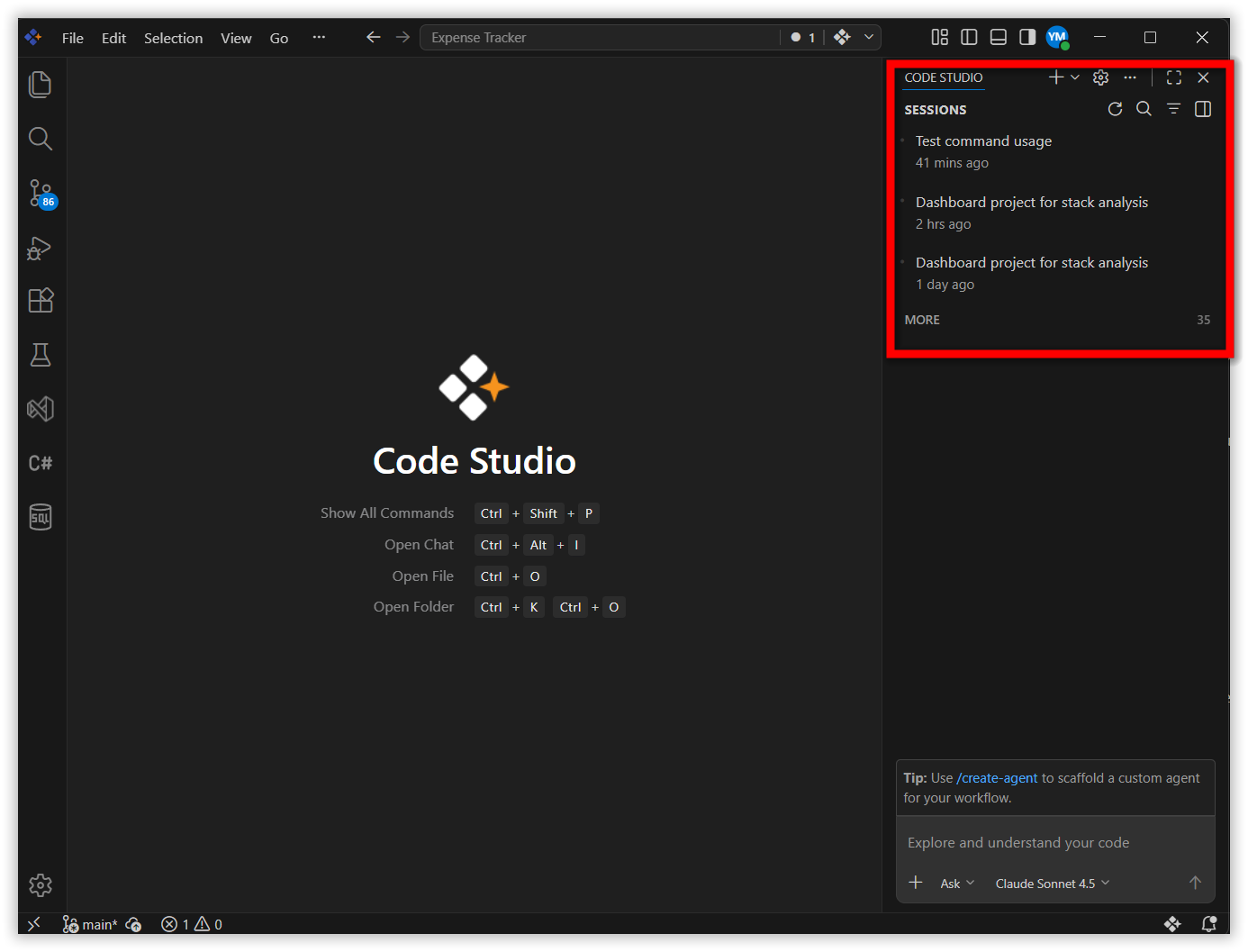Open the Test command usage session
Image resolution: width=1248 pixels, height=952 pixels.
coord(1057,151)
